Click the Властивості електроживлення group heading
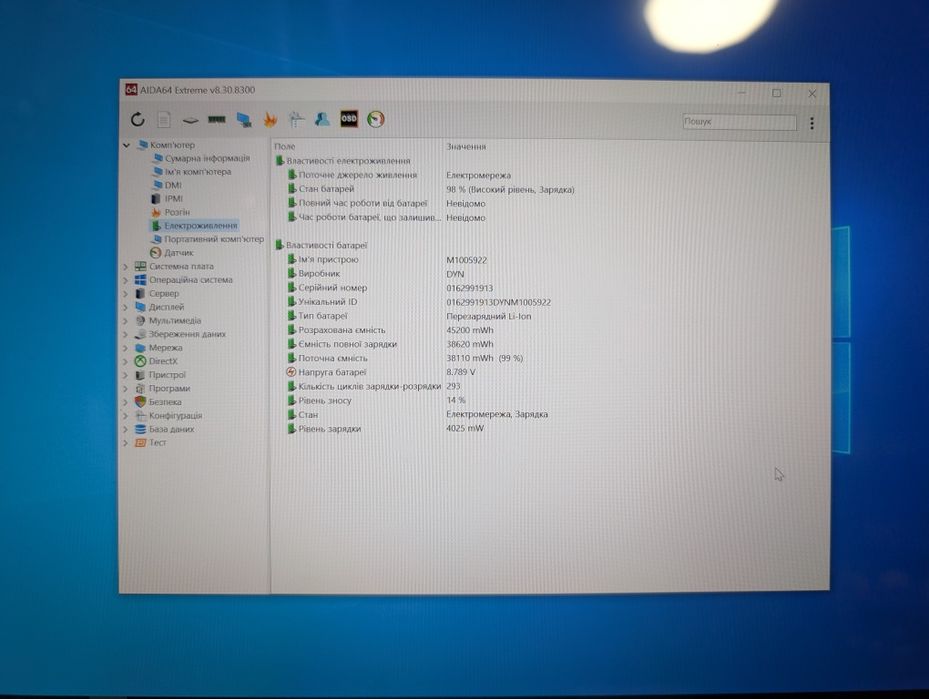Screen dimensions: 929x699 tap(348, 161)
